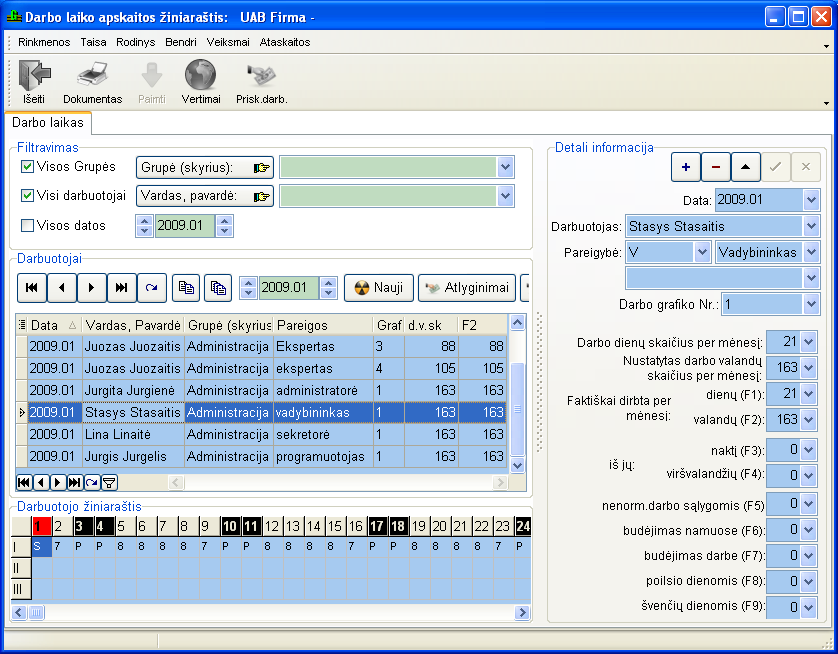838x654 pixels.
Task: Click the Atlyginimai button
Action: coord(467,288)
